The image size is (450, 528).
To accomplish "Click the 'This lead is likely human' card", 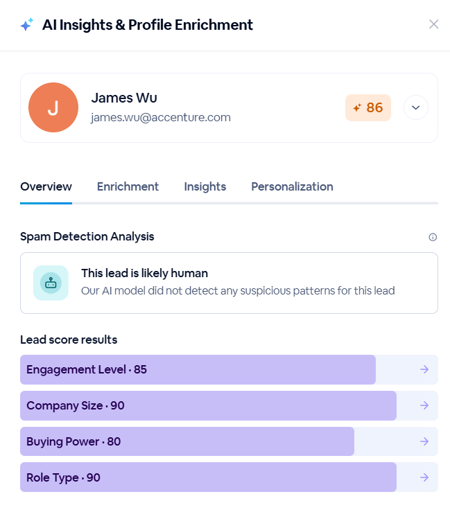I will [x=229, y=283].
